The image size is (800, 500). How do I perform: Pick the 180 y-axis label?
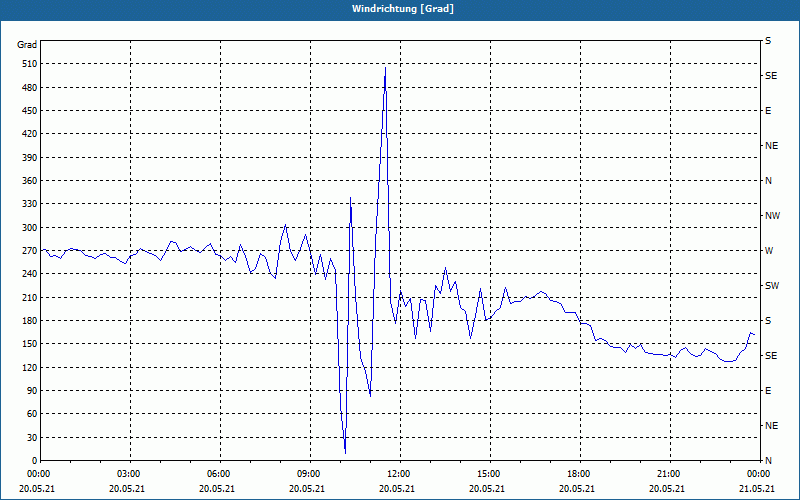click(30, 321)
